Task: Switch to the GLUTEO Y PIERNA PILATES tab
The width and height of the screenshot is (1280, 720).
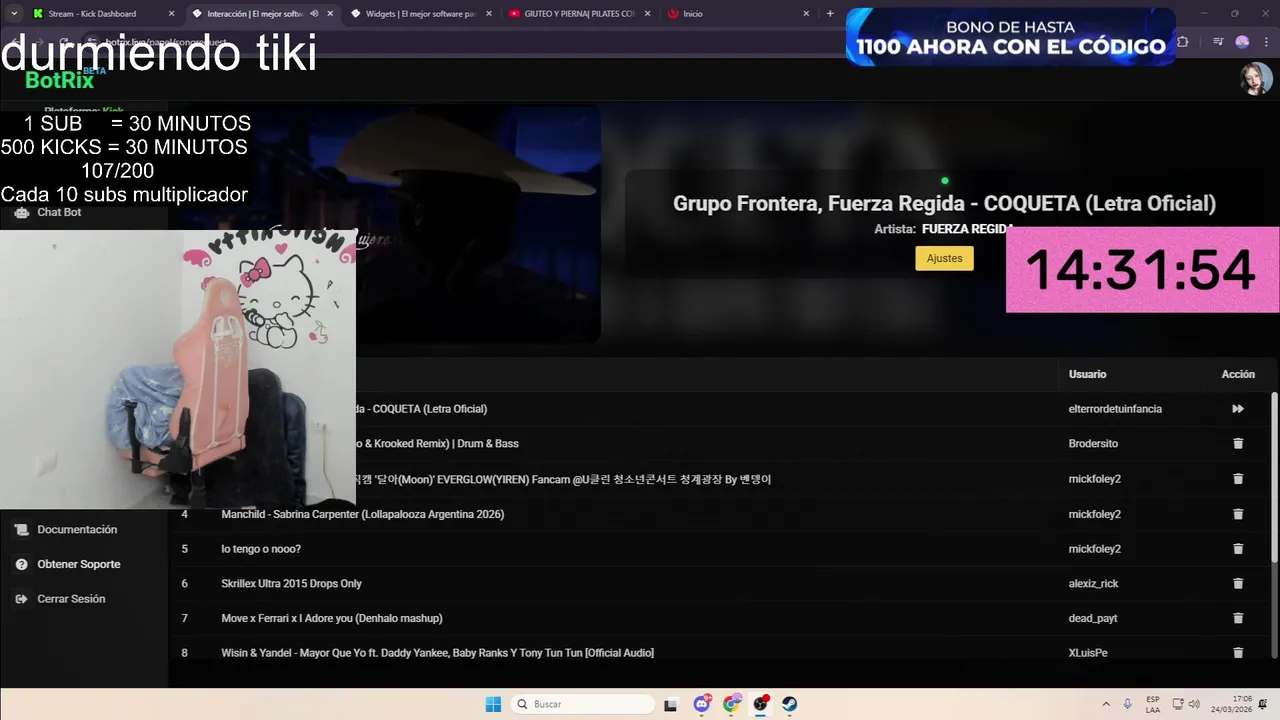Action: pos(578,14)
